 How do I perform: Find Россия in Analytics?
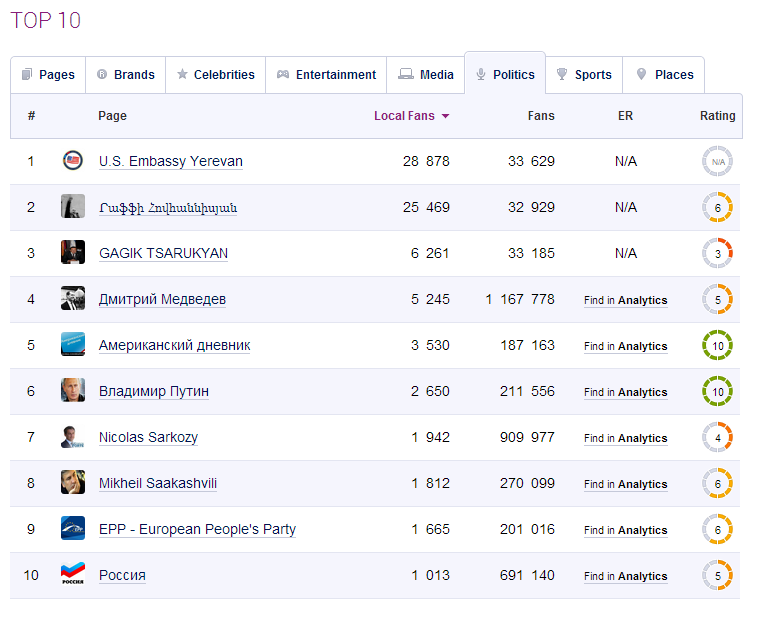626,576
